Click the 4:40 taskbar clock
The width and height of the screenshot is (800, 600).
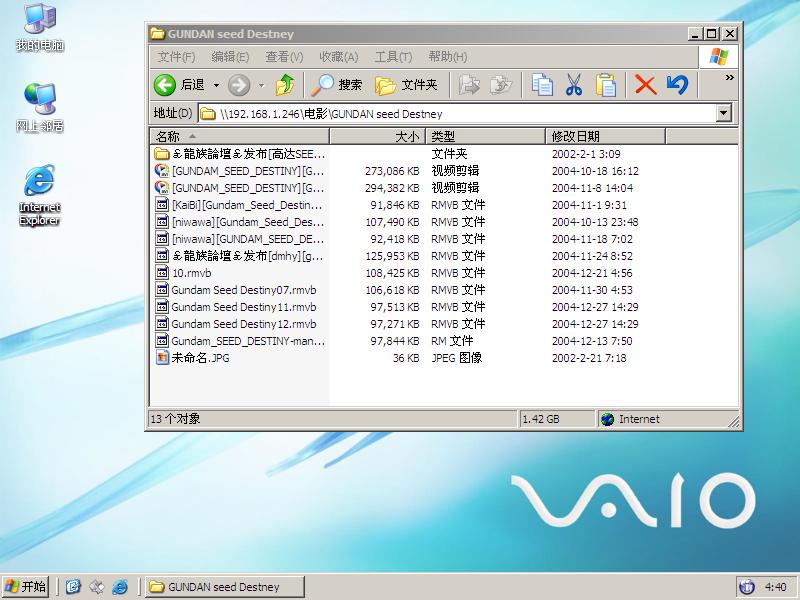776,587
